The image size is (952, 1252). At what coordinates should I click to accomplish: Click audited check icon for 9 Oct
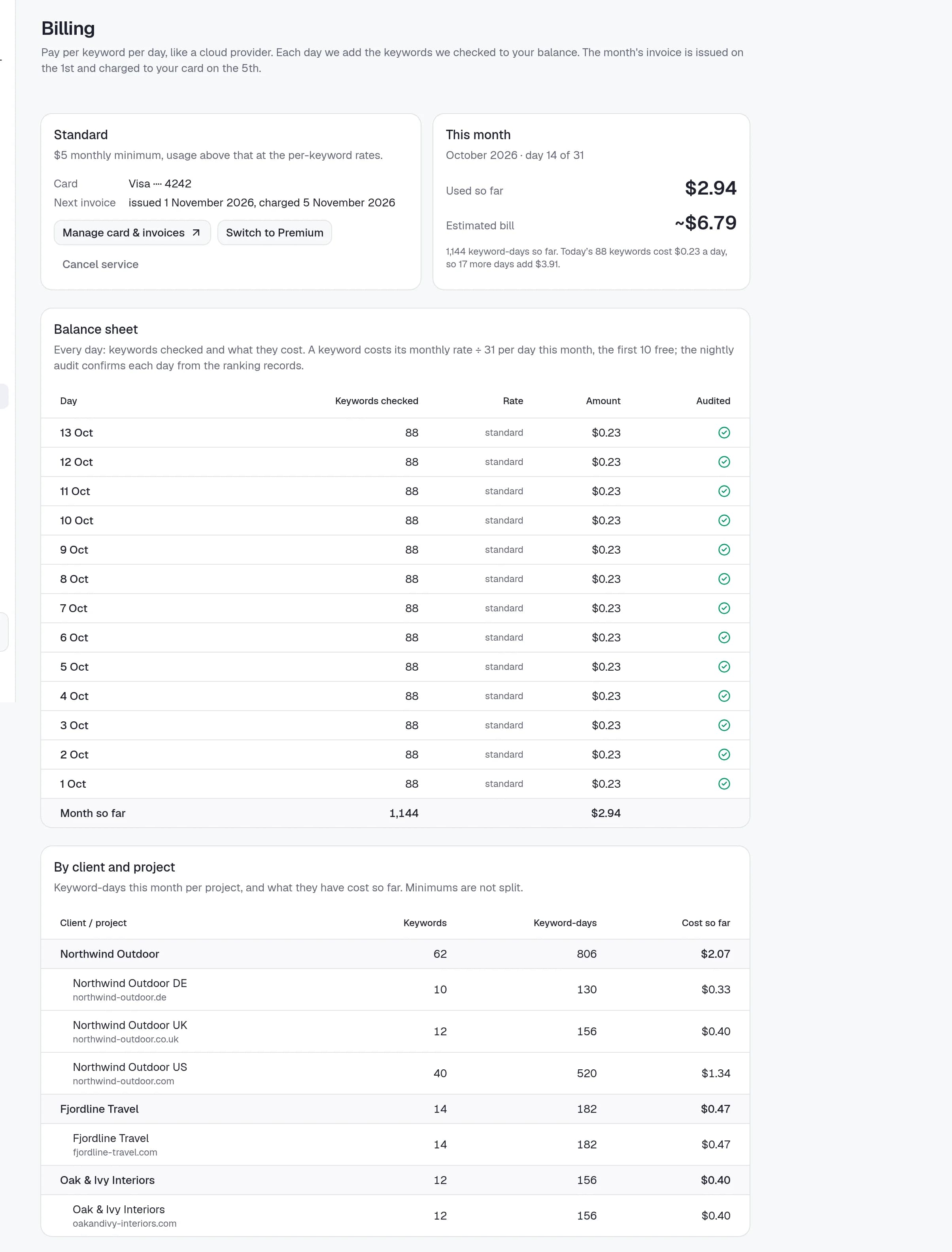click(723, 550)
